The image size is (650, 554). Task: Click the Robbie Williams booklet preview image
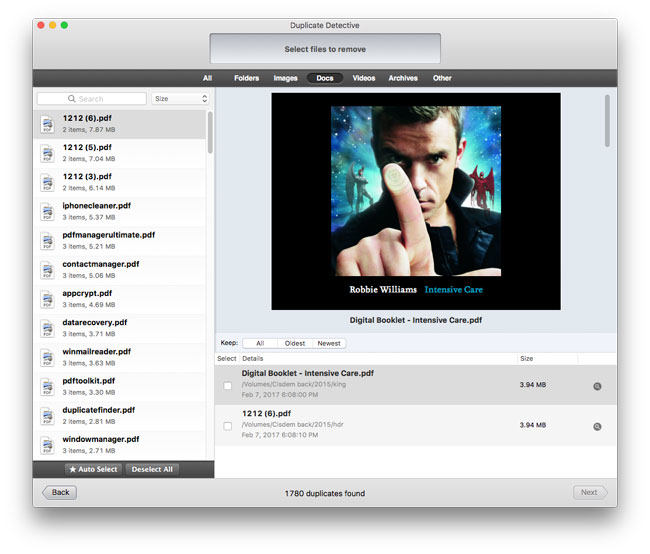coord(416,201)
